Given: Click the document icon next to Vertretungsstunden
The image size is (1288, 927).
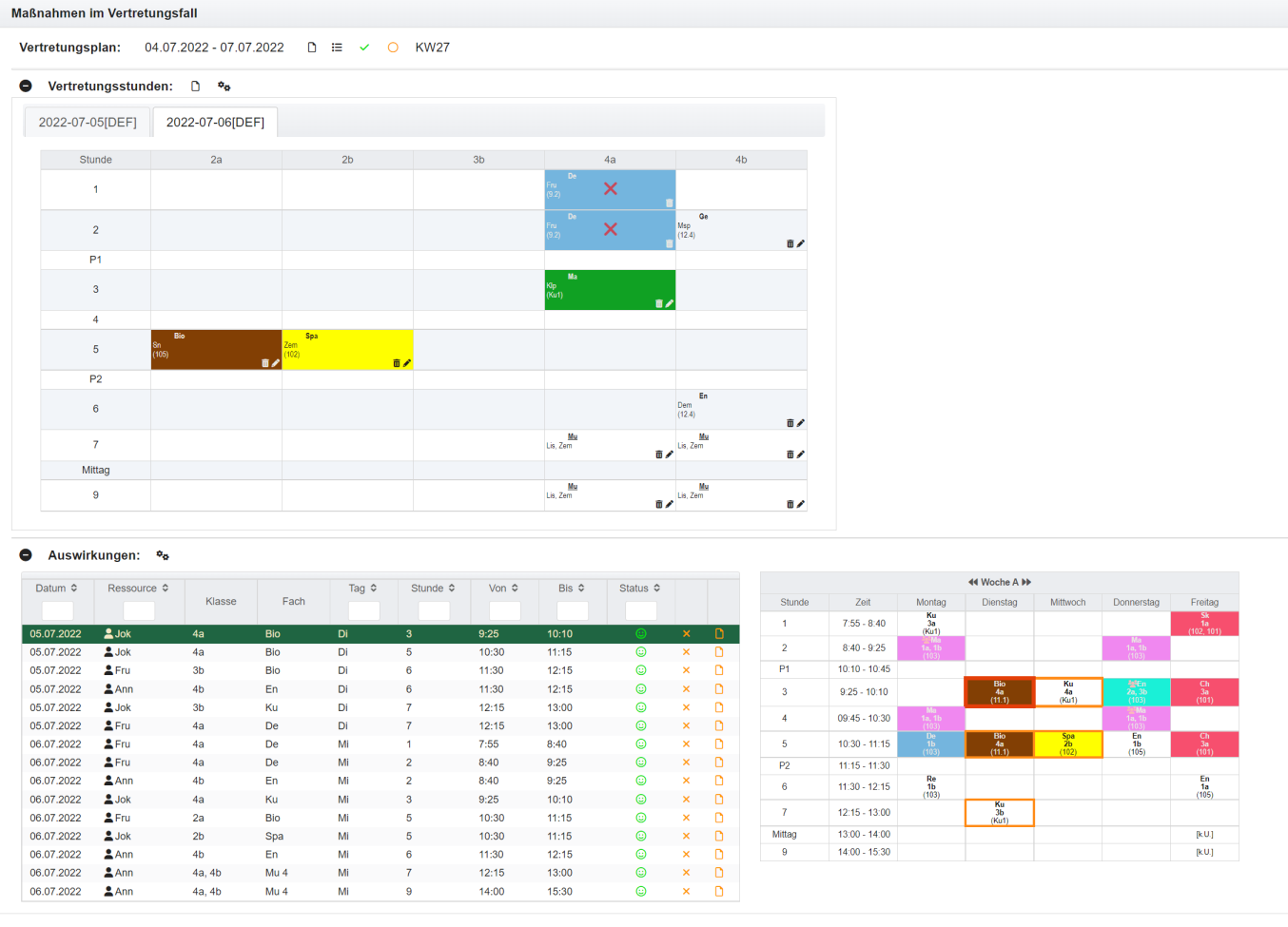Looking at the screenshot, I should (196, 87).
